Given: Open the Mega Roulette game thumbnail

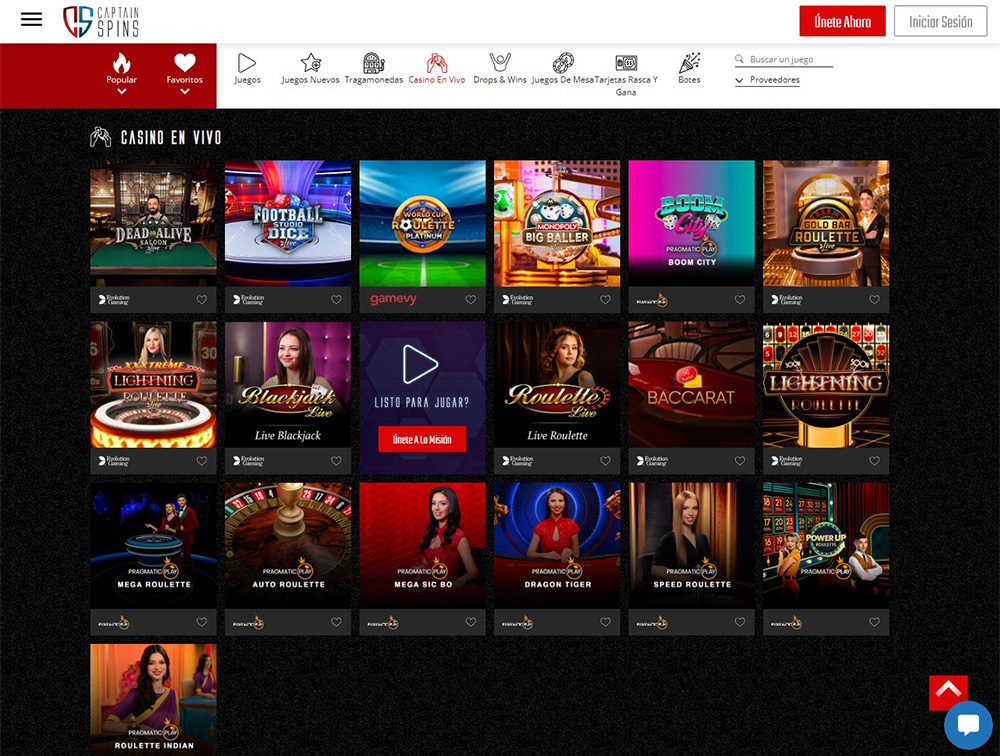Looking at the screenshot, I should click(153, 546).
